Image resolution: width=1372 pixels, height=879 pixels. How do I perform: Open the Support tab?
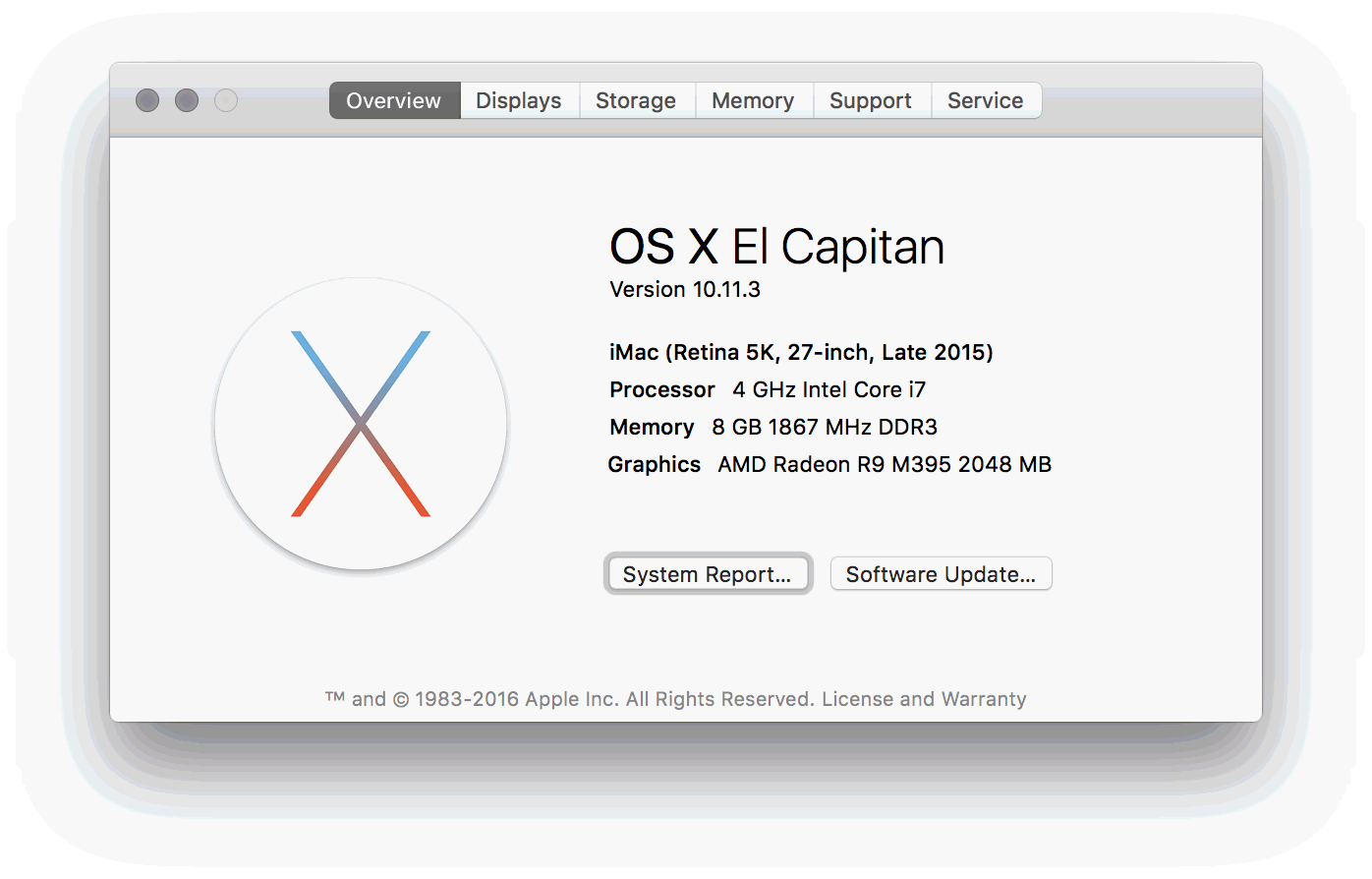pos(871,99)
